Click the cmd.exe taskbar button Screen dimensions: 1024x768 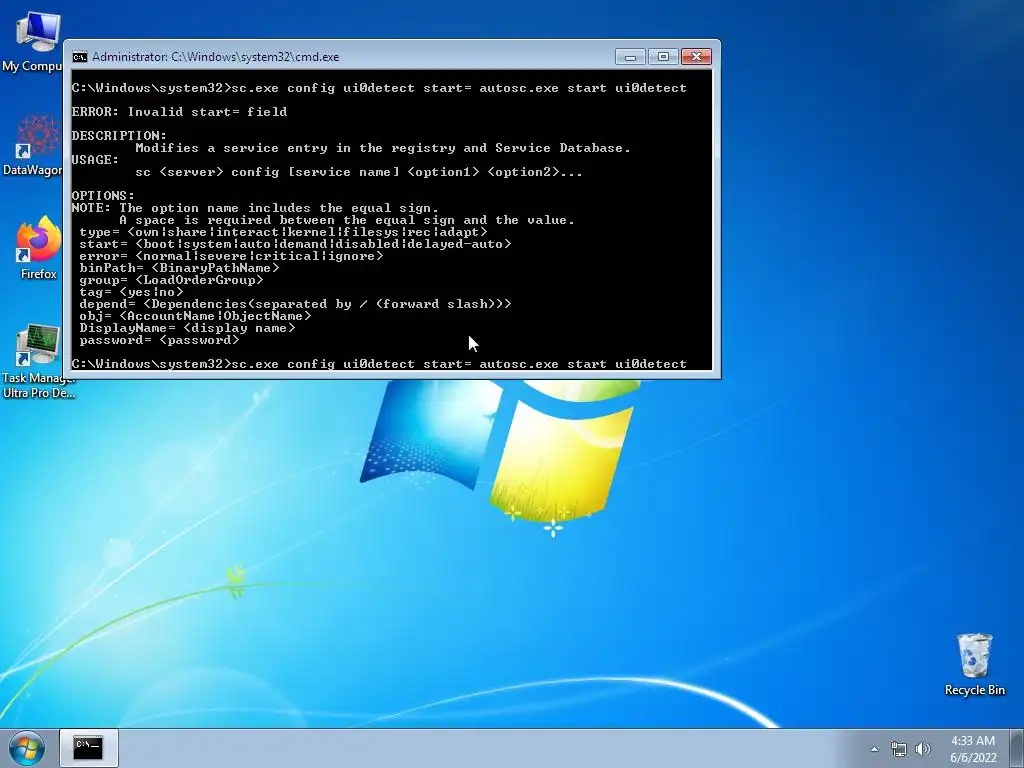[x=89, y=748]
